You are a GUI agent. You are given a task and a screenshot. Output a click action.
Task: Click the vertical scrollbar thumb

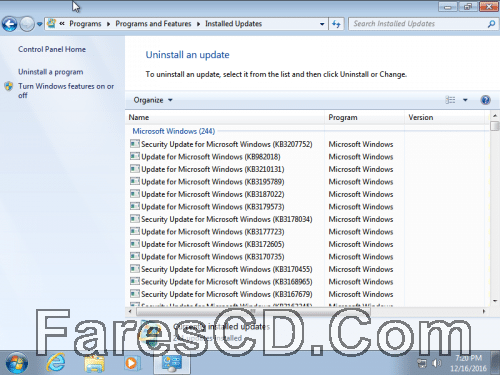pos(495,126)
